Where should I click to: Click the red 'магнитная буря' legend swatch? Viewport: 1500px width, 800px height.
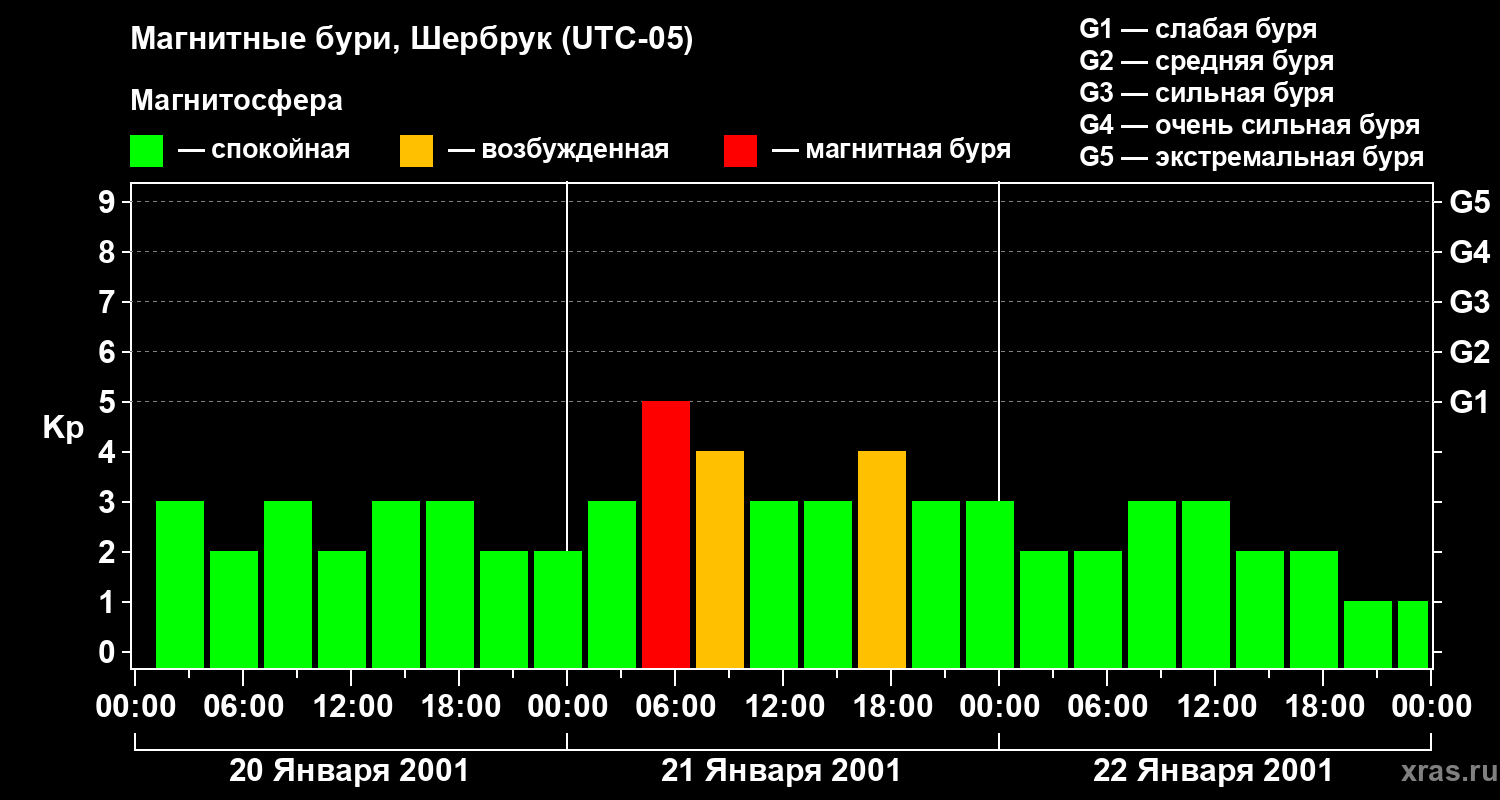[740, 151]
